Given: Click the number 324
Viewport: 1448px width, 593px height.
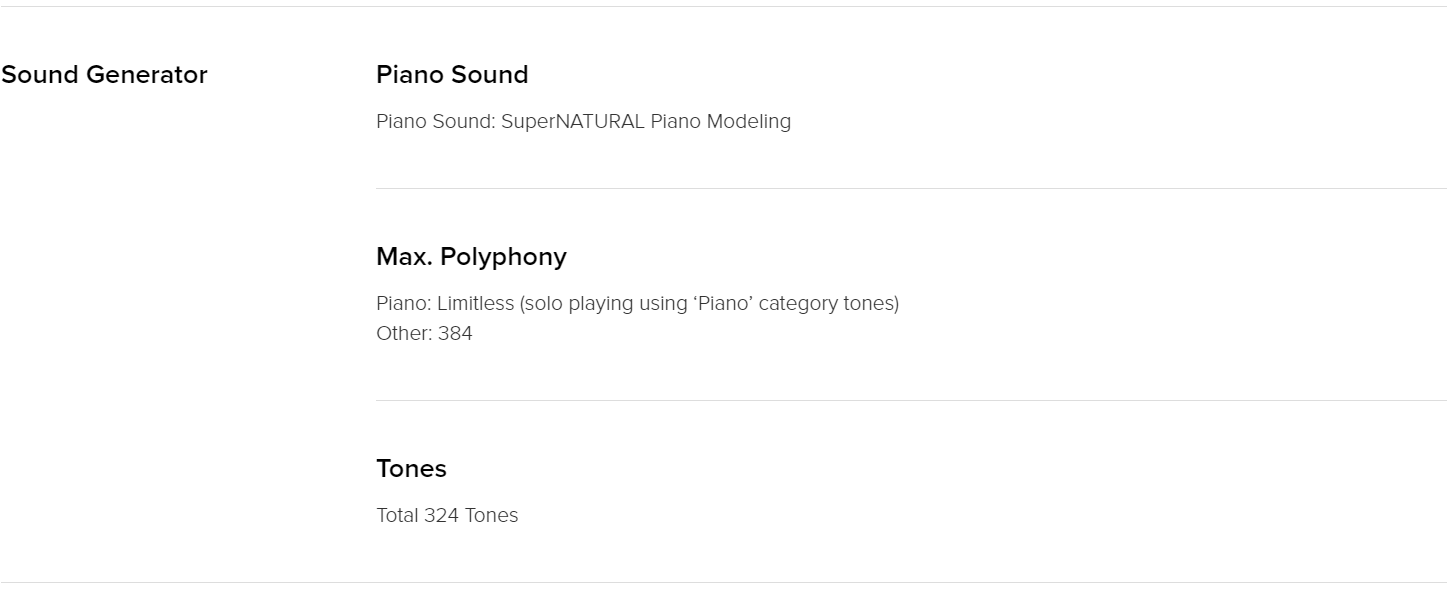Looking at the screenshot, I should 441,516.
